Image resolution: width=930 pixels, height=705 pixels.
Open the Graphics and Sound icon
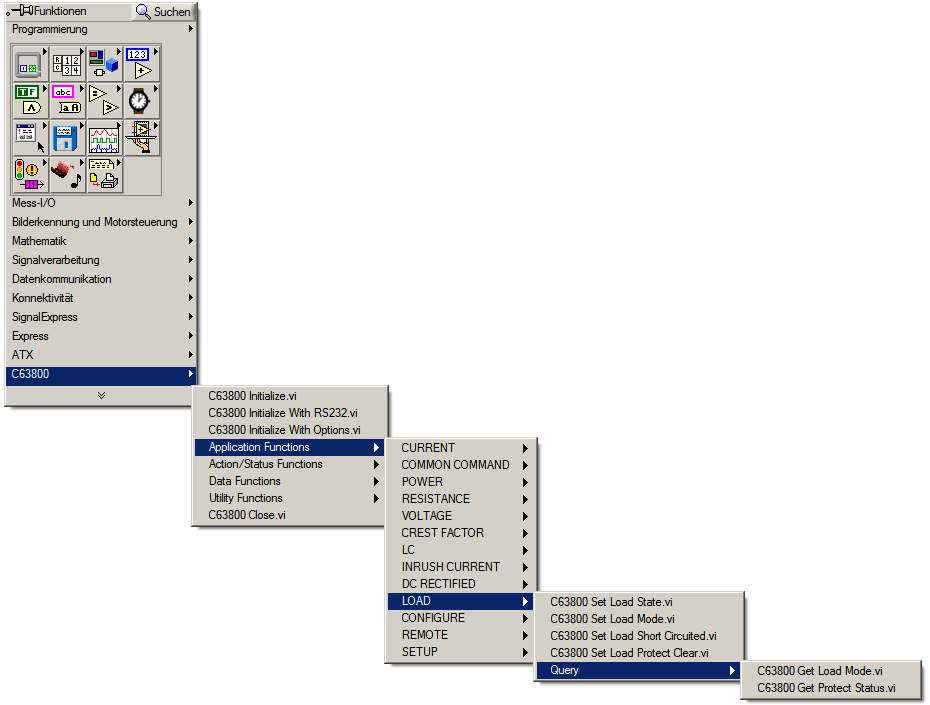(67, 175)
